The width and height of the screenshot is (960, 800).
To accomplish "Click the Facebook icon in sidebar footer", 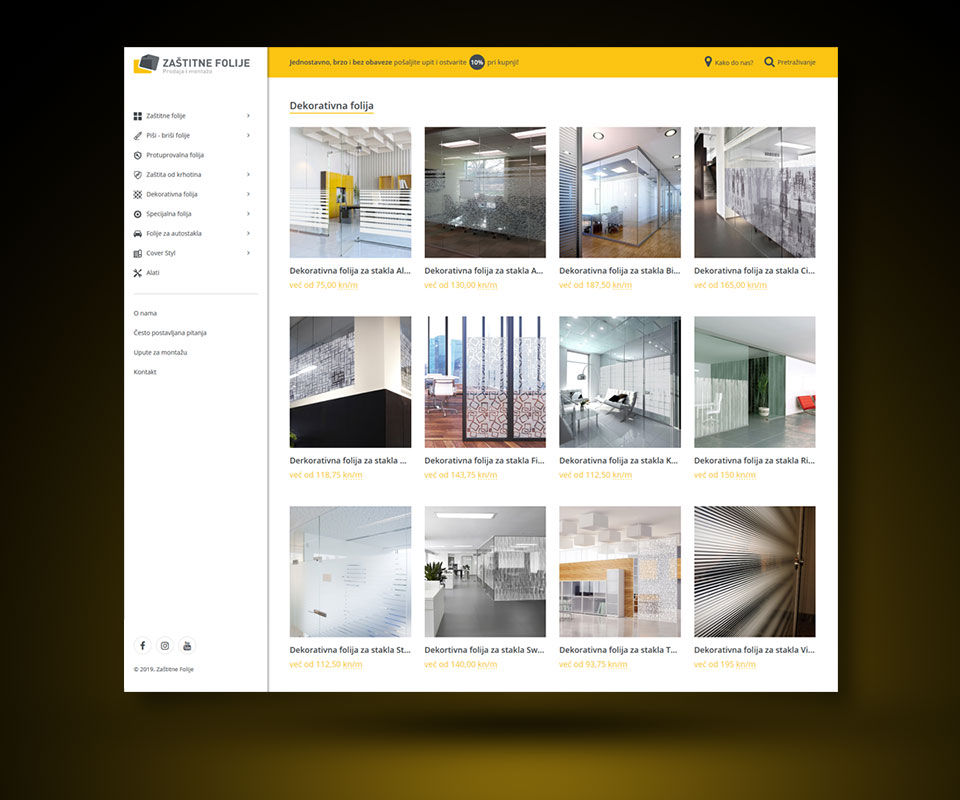I will (x=142, y=645).
